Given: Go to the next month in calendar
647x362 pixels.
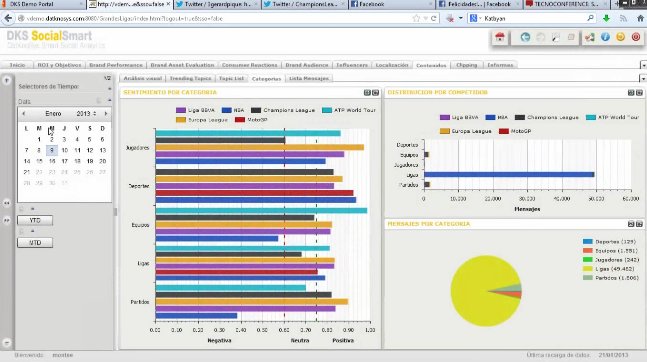Looking at the screenshot, I should [106, 114].
